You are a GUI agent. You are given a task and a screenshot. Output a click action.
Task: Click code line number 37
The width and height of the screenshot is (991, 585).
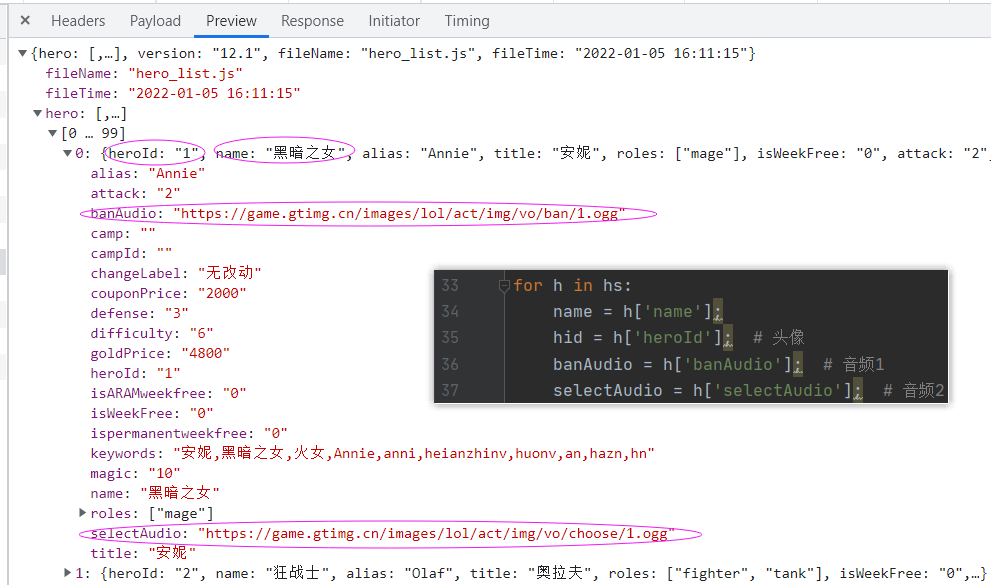coord(450,390)
